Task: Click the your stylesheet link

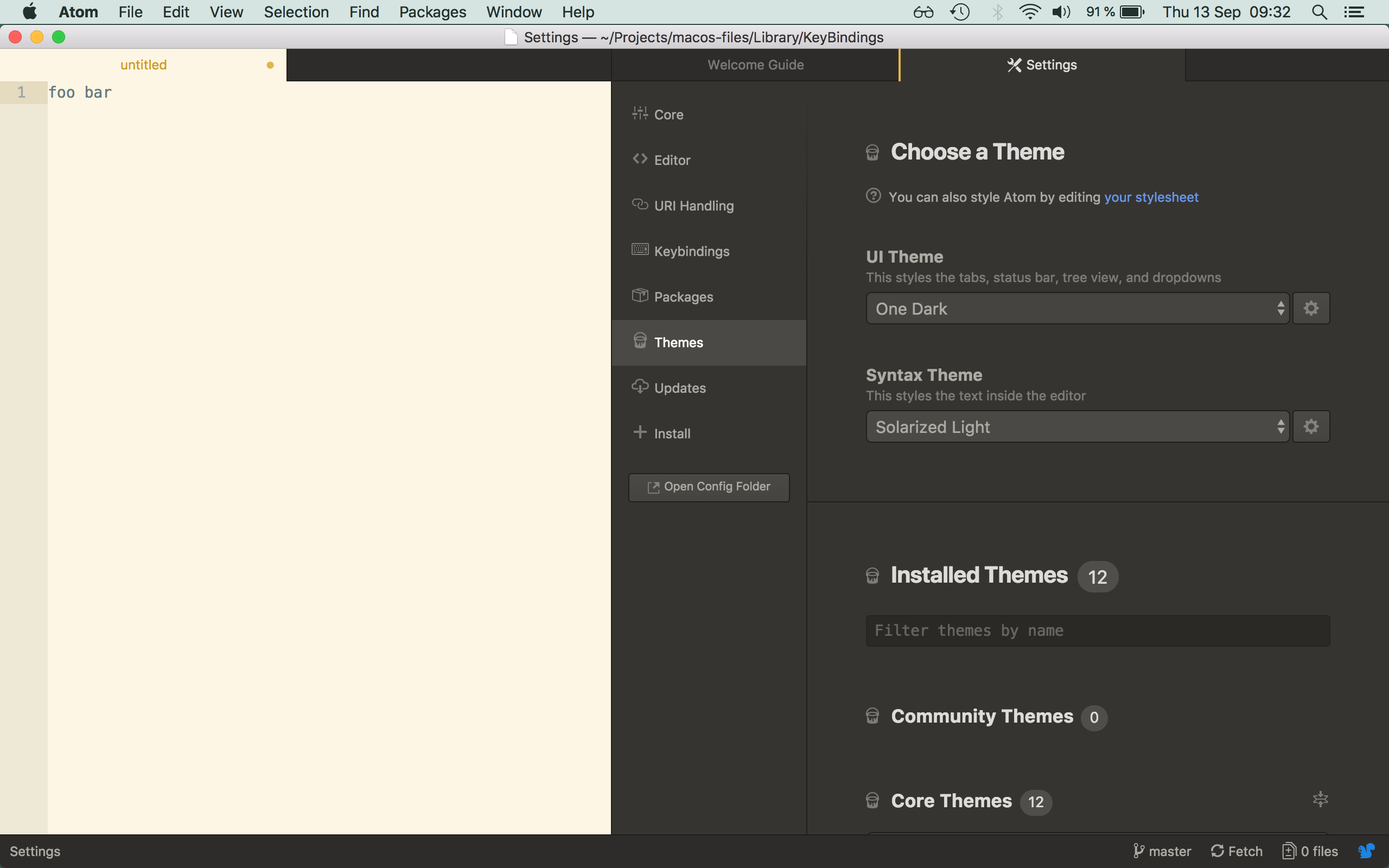Action: [x=1151, y=197]
